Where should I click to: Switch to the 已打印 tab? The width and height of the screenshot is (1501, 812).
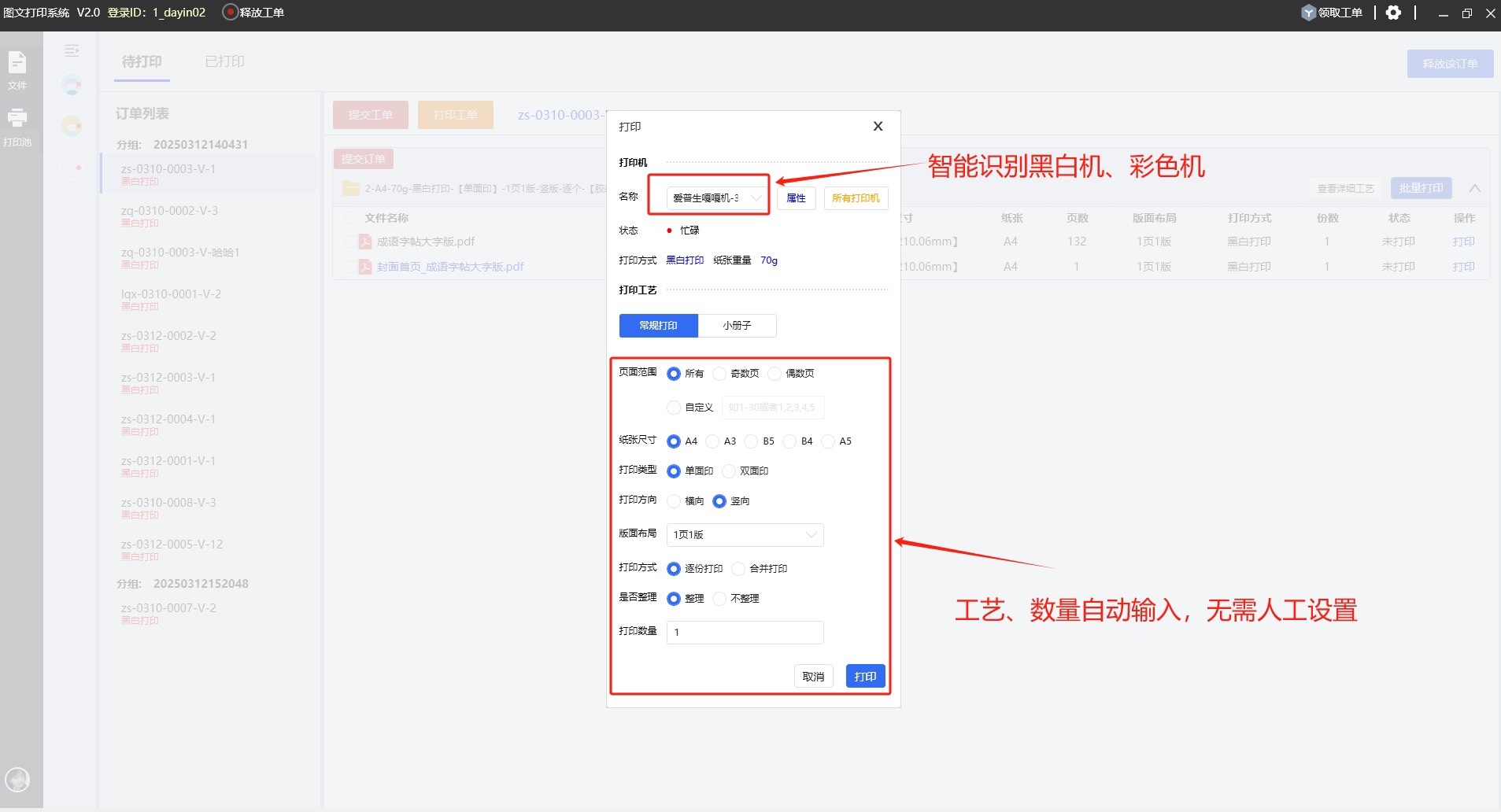tap(224, 61)
